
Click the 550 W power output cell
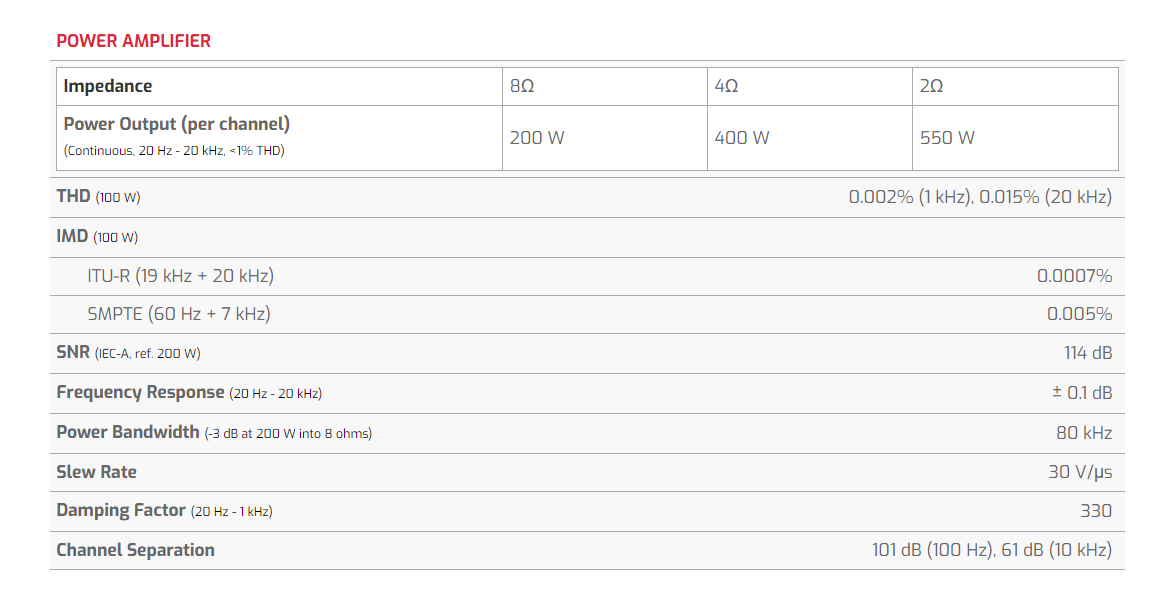point(947,138)
